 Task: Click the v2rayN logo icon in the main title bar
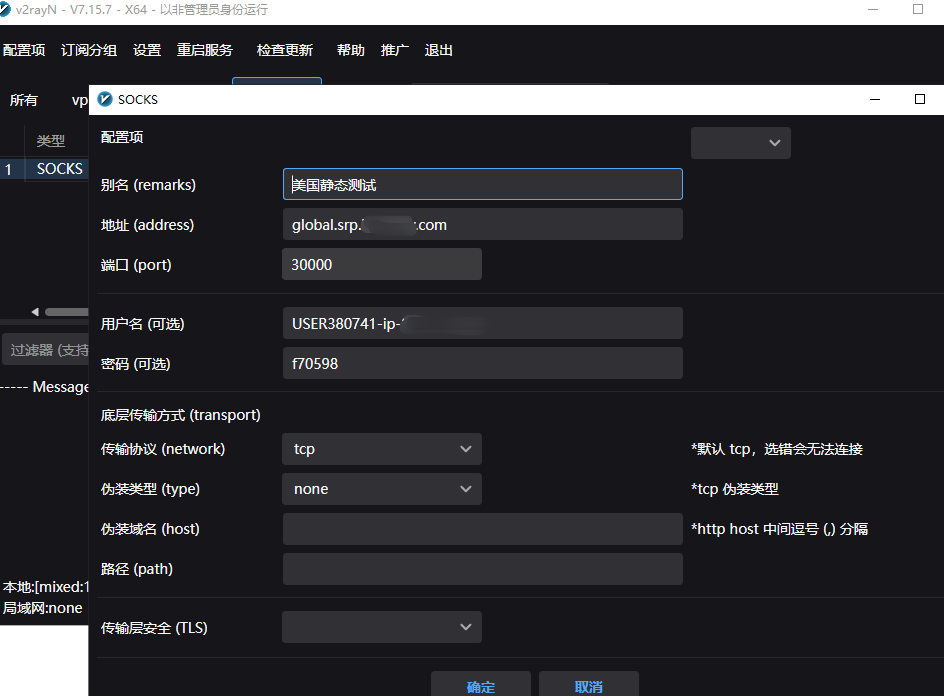pos(5,10)
